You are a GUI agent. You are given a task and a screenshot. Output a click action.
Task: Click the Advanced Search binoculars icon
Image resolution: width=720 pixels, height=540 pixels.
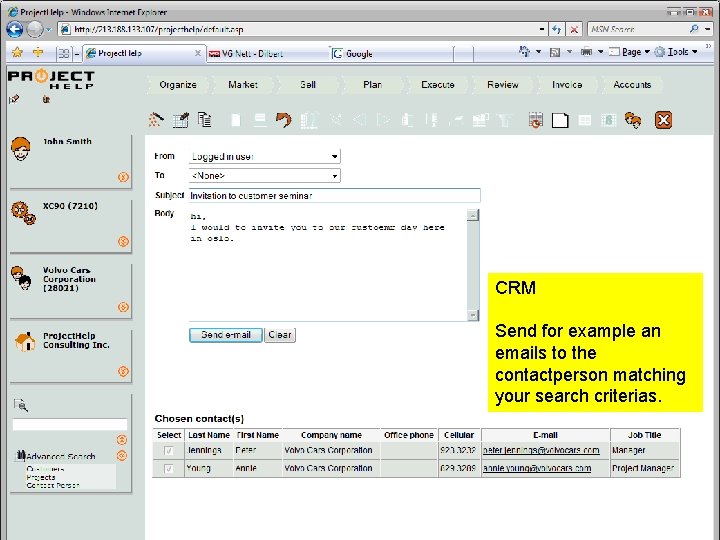click(x=21, y=456)
